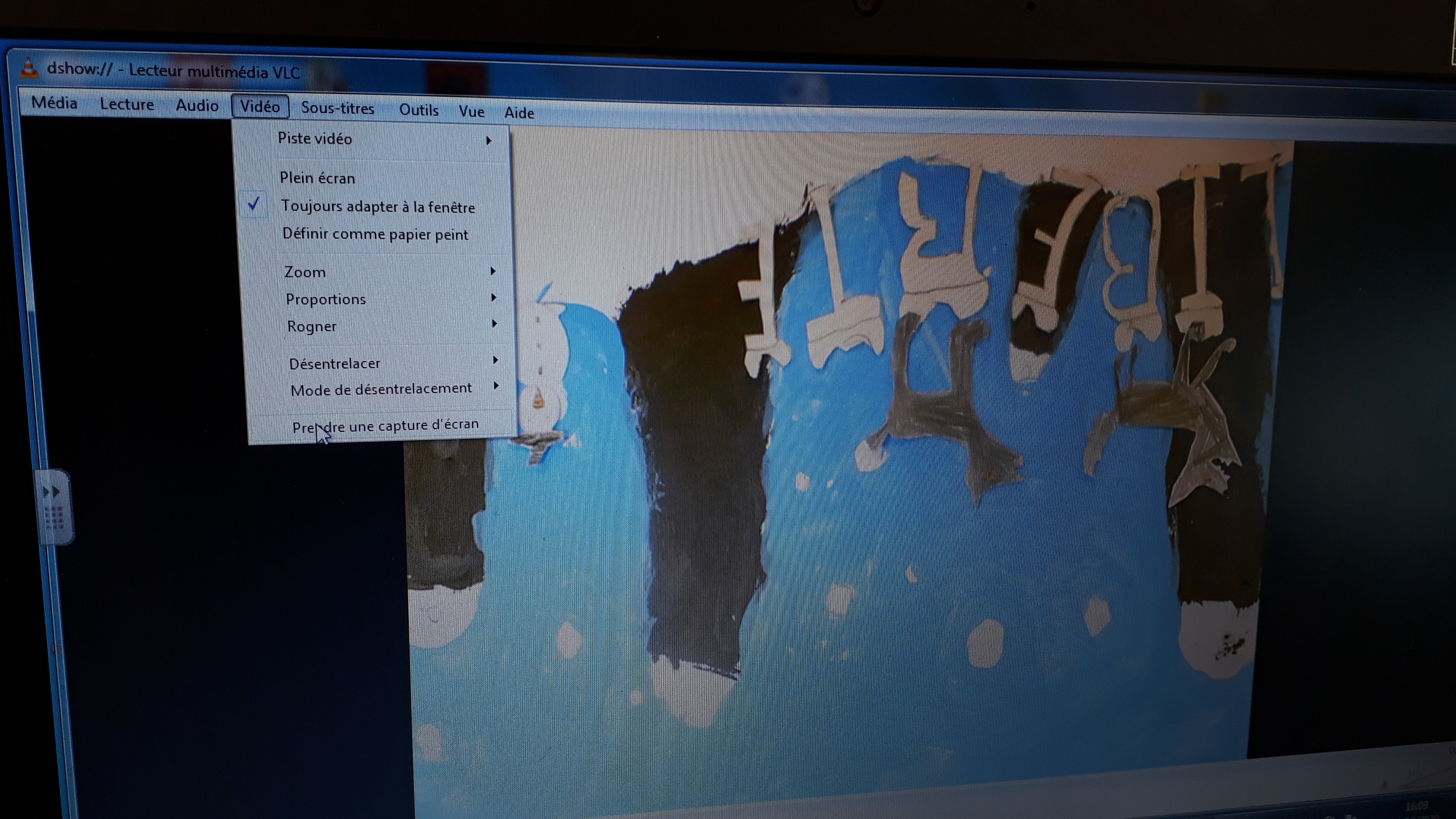The height and width of the screenshot is (819, 1456).
Task: Open the Média menu
Action: [x=54, y=103]
